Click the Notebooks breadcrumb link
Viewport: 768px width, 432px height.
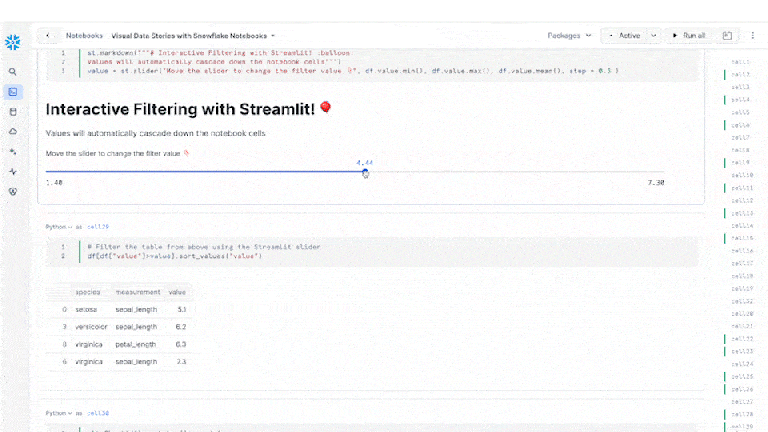[x=84, y=35]
